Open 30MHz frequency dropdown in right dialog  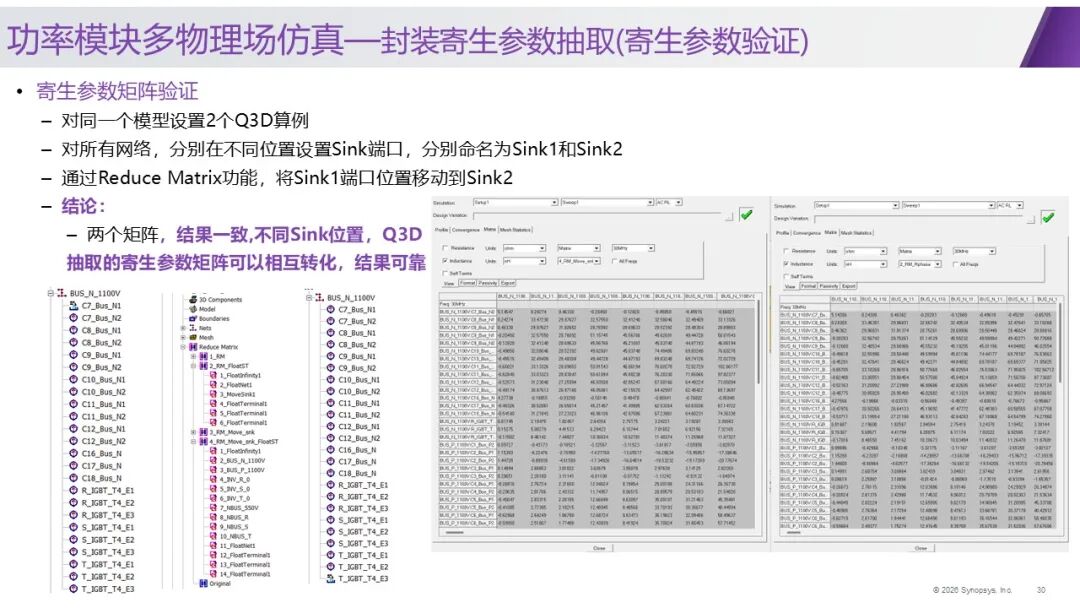pyautogui.click(x=974, y=251)
